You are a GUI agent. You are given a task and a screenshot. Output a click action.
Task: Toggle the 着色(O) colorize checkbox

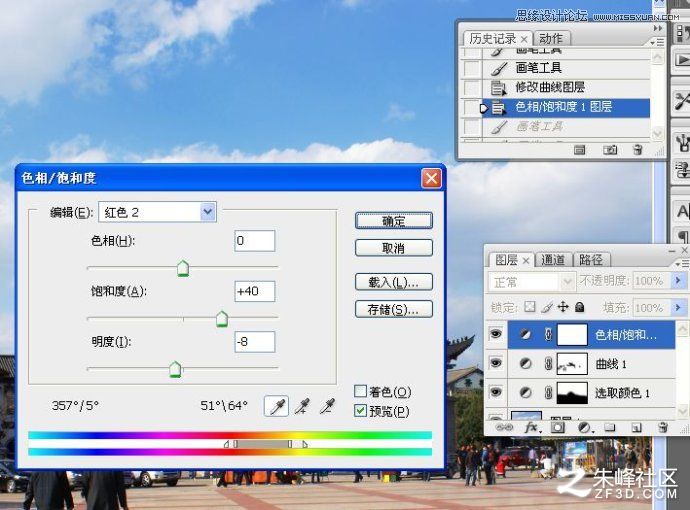[x=360, y=391]
